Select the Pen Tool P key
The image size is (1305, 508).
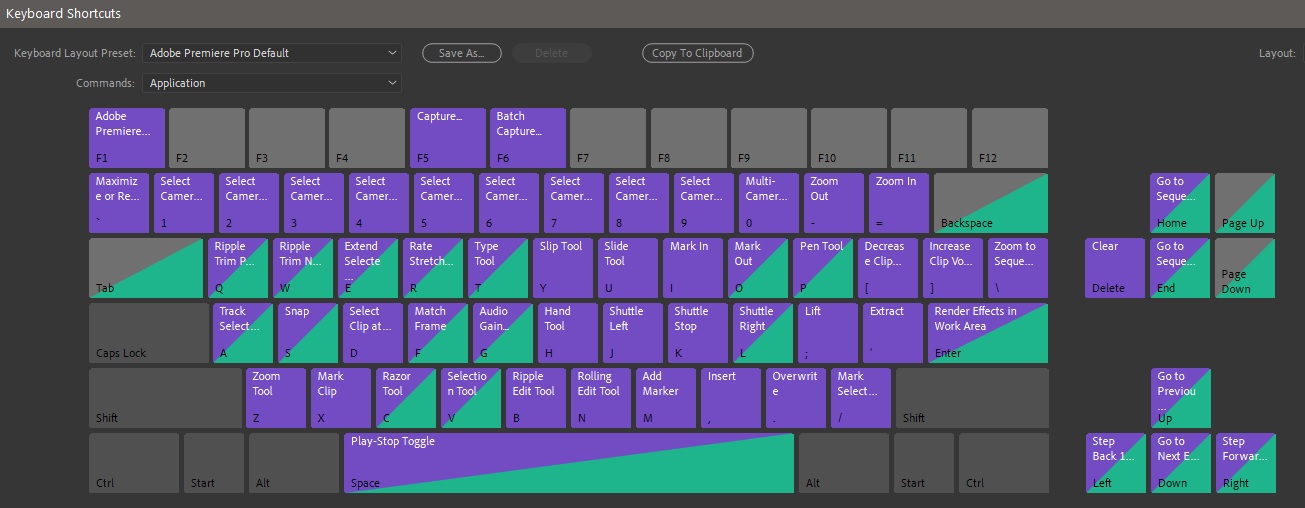click(823, 267)
